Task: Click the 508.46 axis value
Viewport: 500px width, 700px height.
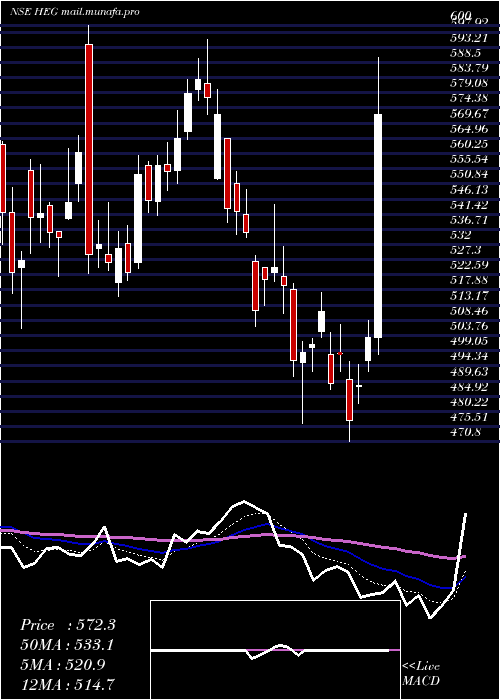Action: [468, 311]
